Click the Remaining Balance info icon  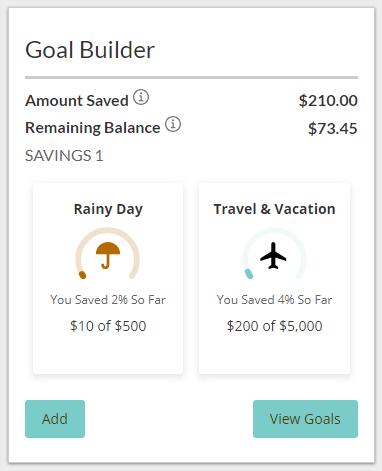[x=173, y=124]
